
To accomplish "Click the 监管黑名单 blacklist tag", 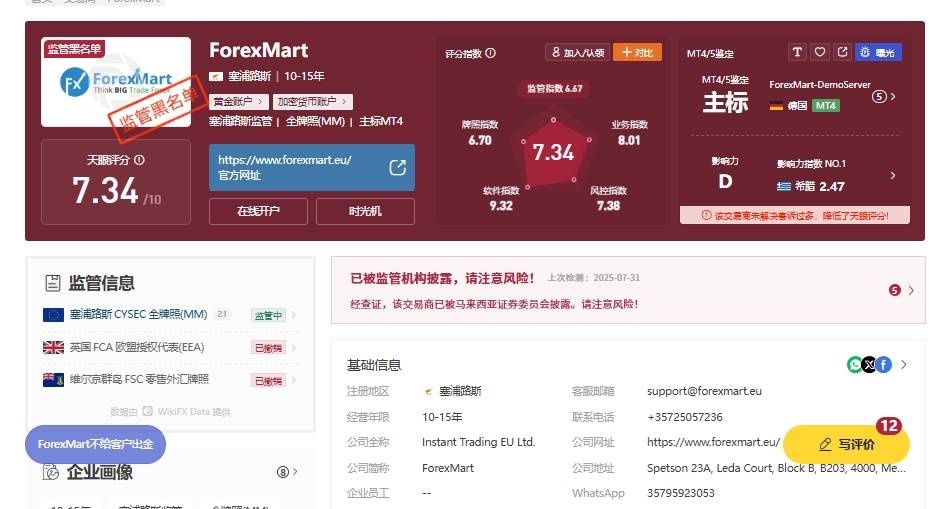I will pyautogui.click(x=74, y=49).
